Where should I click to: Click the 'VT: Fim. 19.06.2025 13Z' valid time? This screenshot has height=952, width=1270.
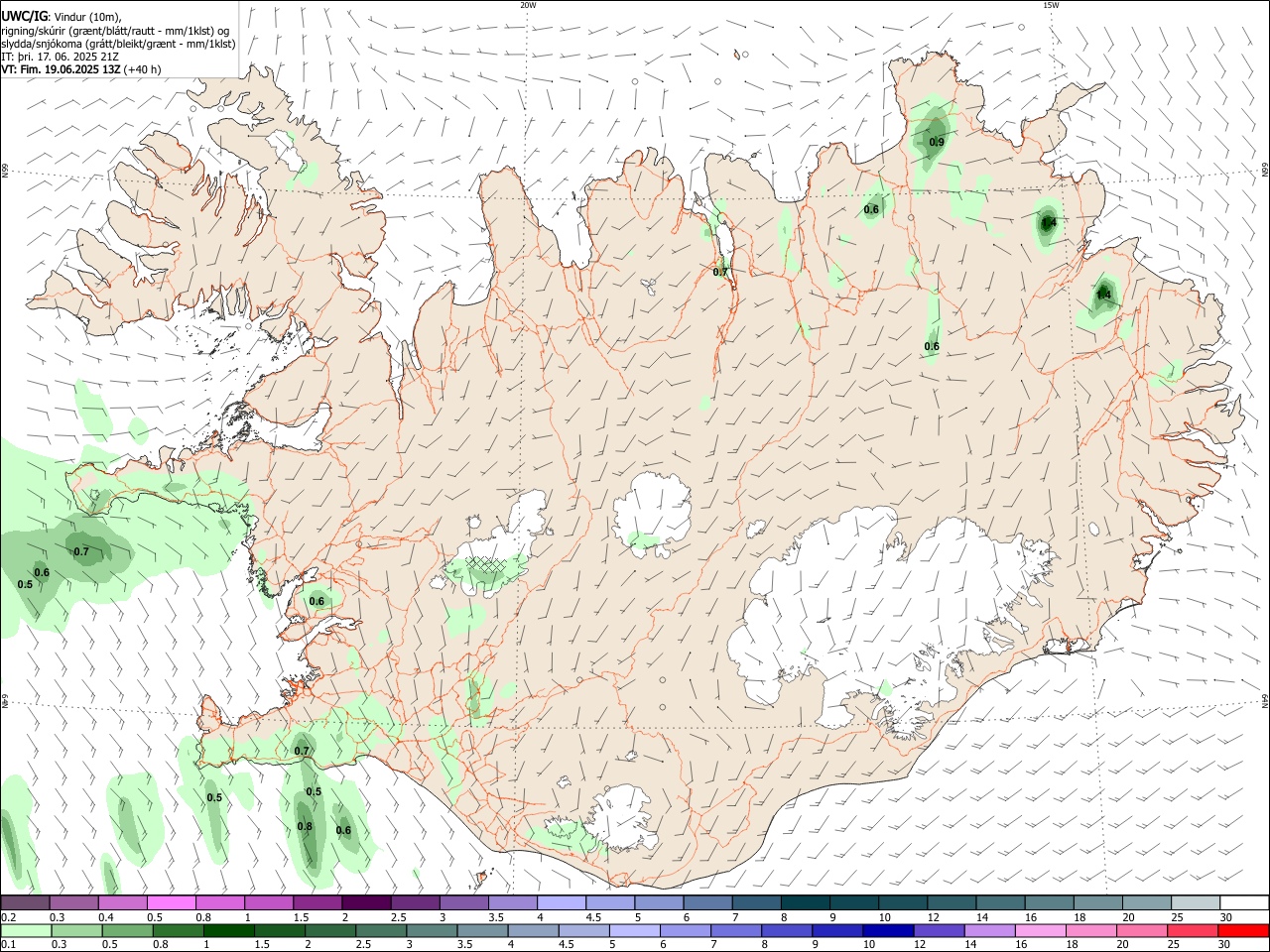click(x=62, y=69)
